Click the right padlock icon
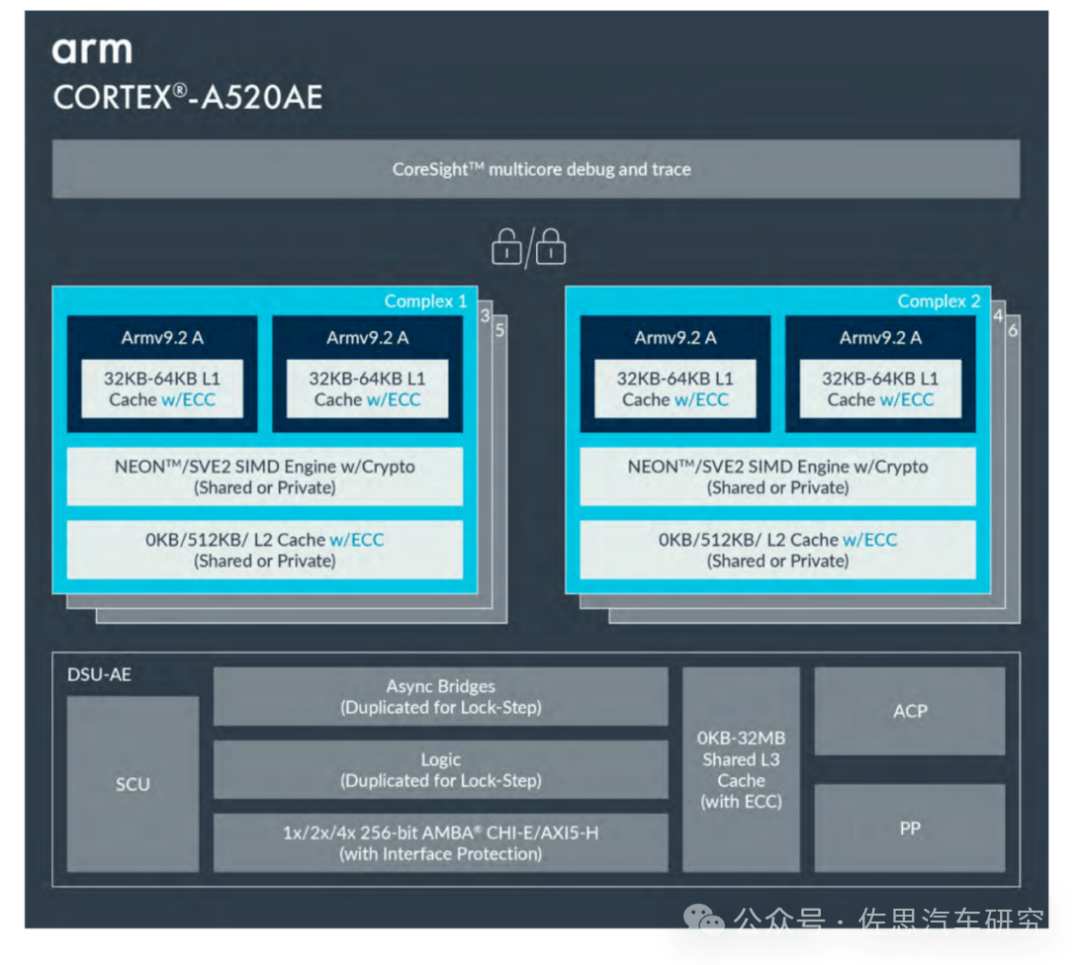 551,246
